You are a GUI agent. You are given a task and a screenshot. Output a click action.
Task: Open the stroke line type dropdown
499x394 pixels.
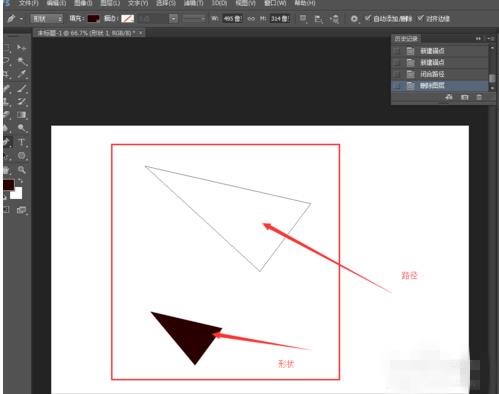pos(194,19)
